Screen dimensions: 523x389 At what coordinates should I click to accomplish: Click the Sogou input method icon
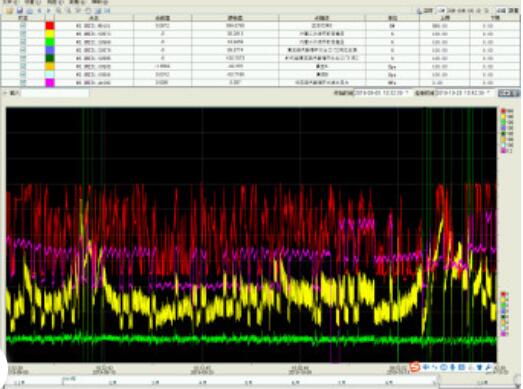tap(415, 368)
